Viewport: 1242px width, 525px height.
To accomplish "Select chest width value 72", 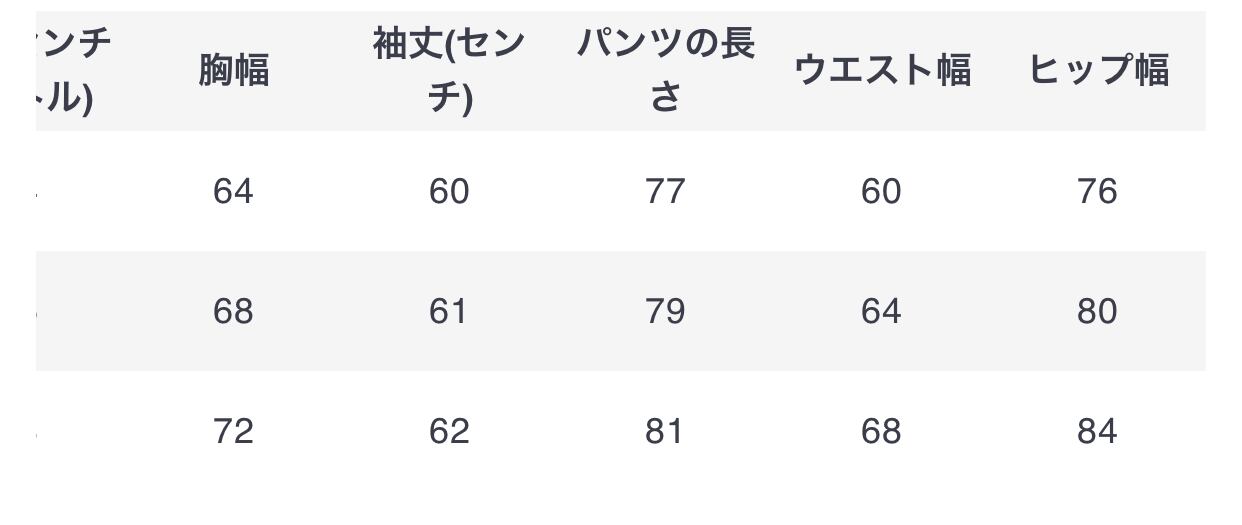I will pos(233,431).
